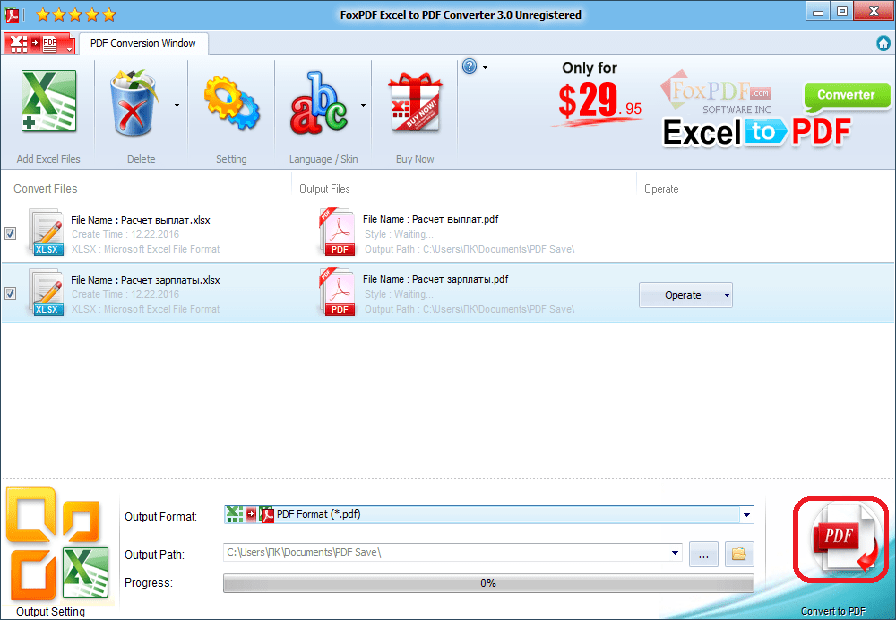Expand the Output Path dropdown arrow
Screen dimensions: 896x620
(676, 553)
